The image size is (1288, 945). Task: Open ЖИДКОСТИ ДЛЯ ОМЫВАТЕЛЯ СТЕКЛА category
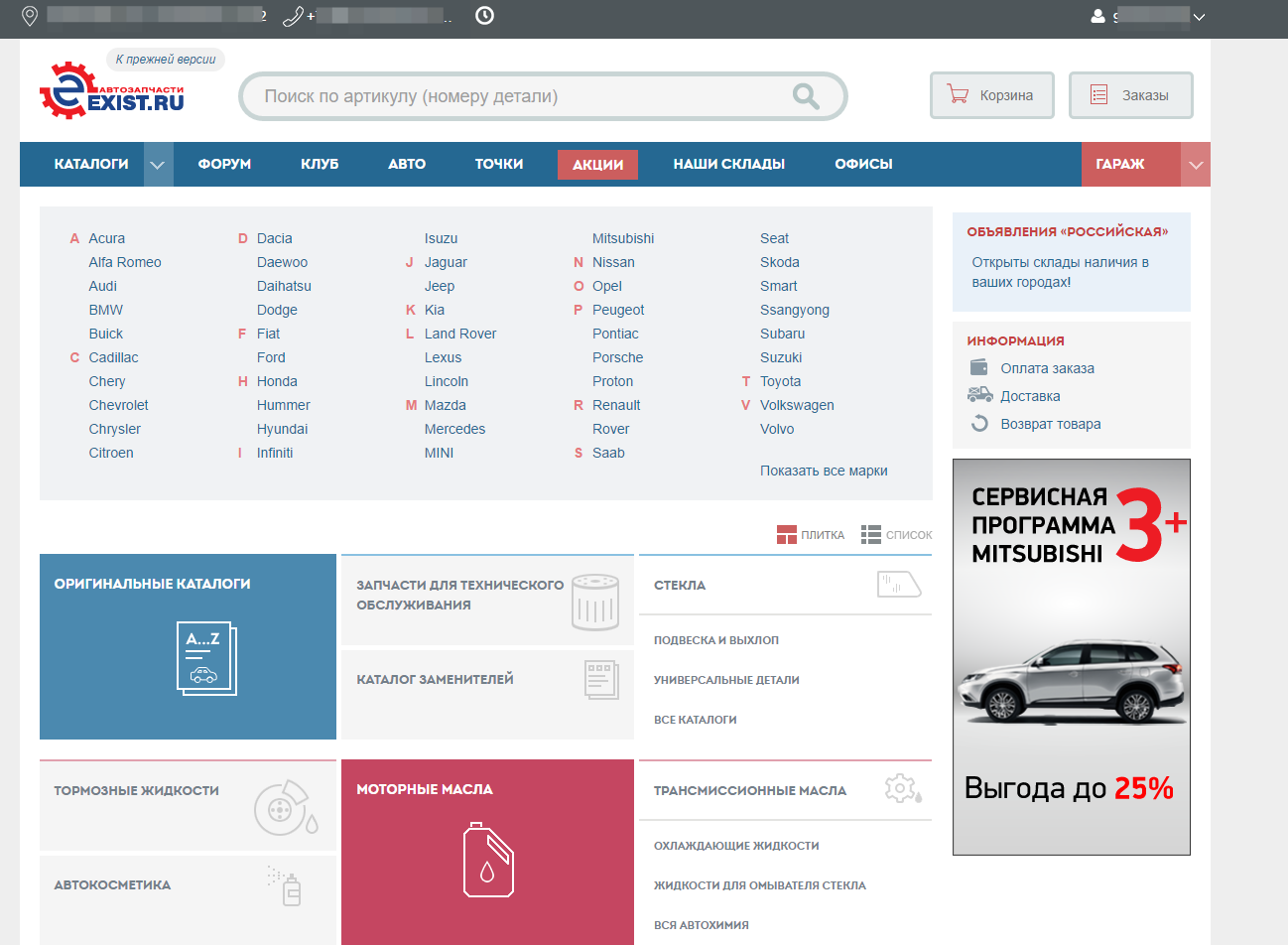click(x=760, y=885)
